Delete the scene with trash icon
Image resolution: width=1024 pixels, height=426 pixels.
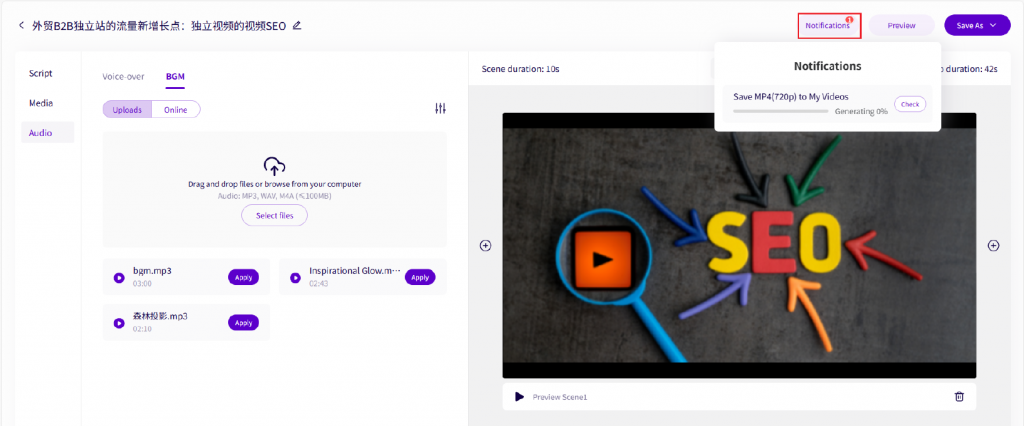(x=959, y=396)
